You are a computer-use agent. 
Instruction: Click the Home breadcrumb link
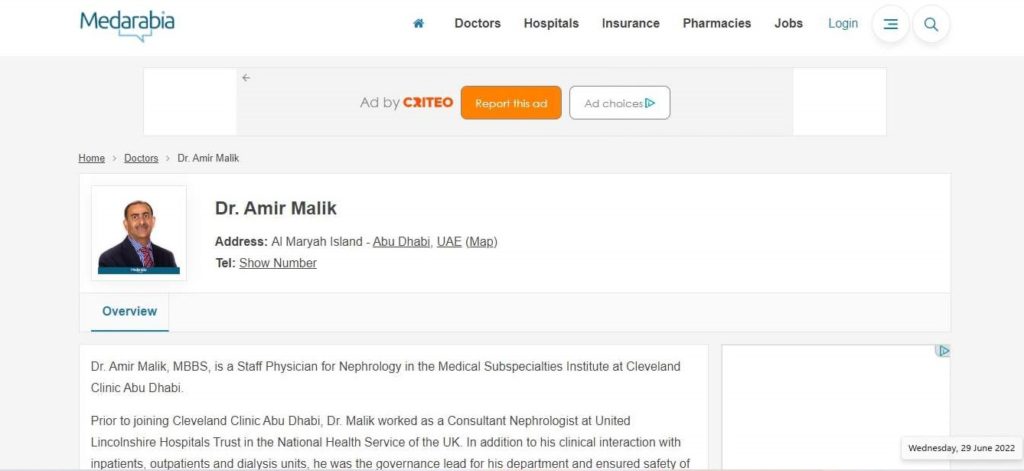[x=91, y=158]
